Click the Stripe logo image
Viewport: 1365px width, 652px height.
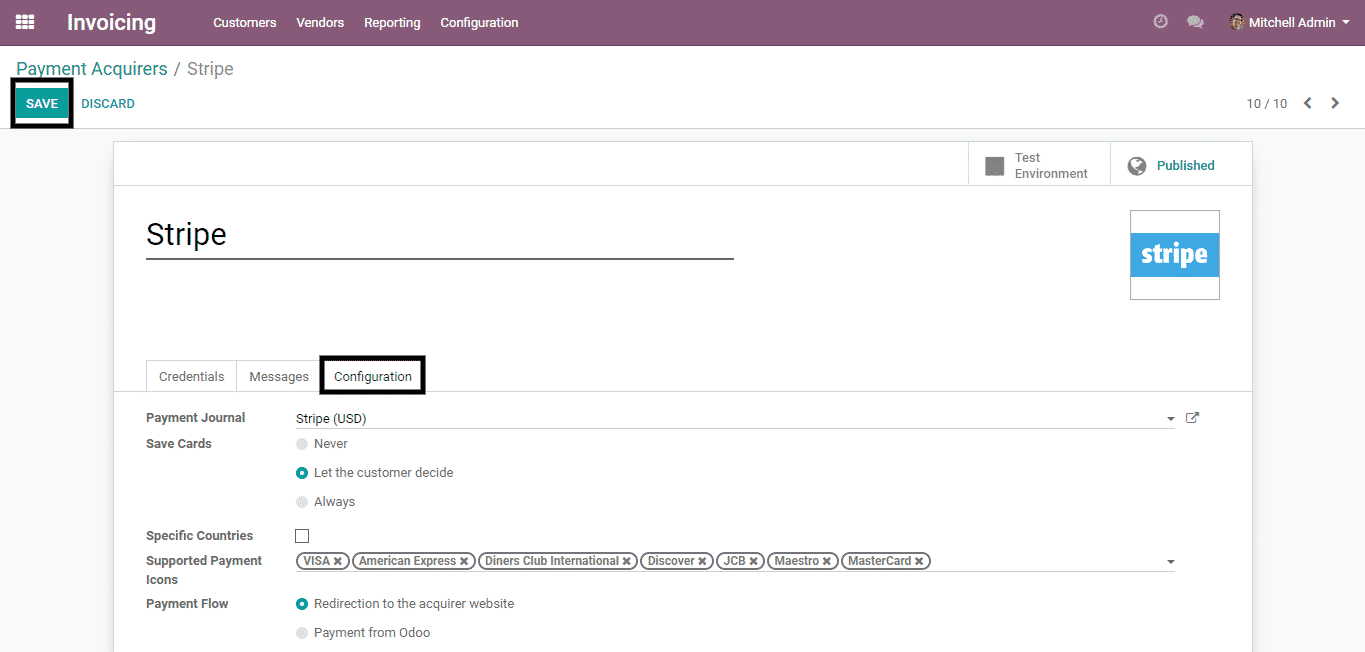(1174, 255)
